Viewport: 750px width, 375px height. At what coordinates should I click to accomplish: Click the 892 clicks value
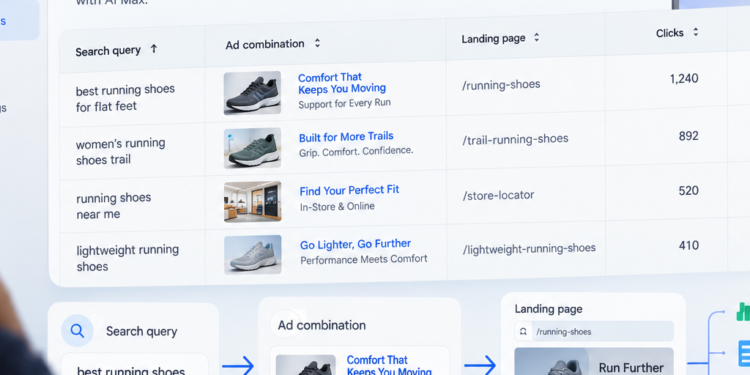point(689,136)
